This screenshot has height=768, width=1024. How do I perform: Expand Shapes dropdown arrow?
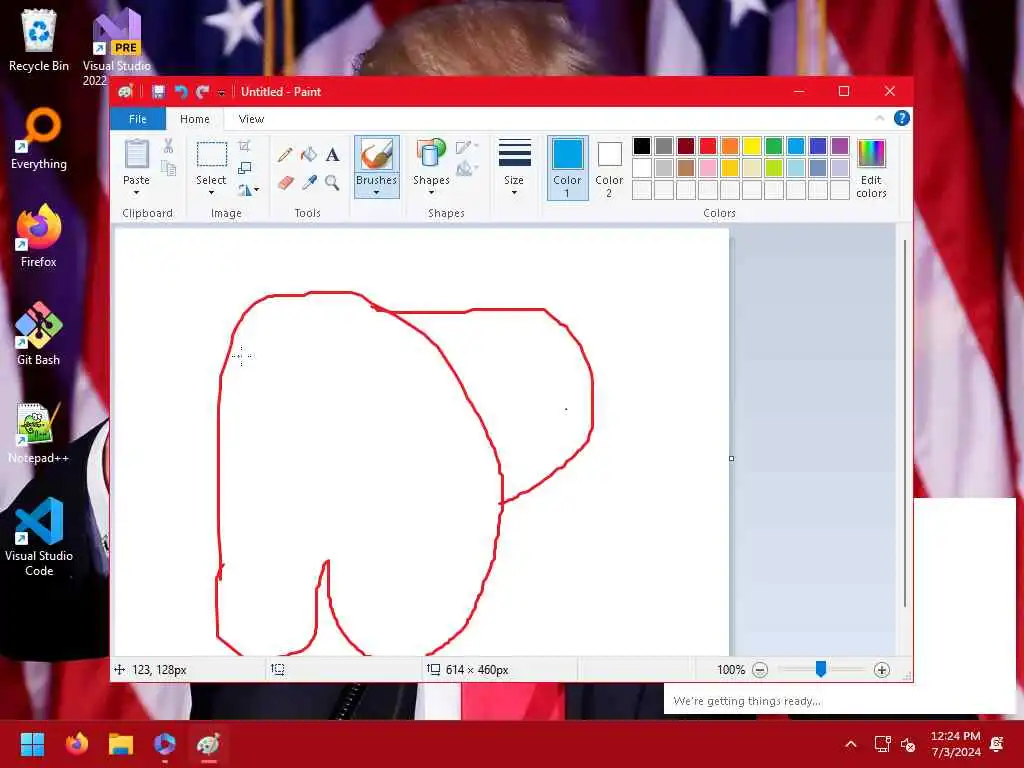pyautogui.click(x=431, y=193)
